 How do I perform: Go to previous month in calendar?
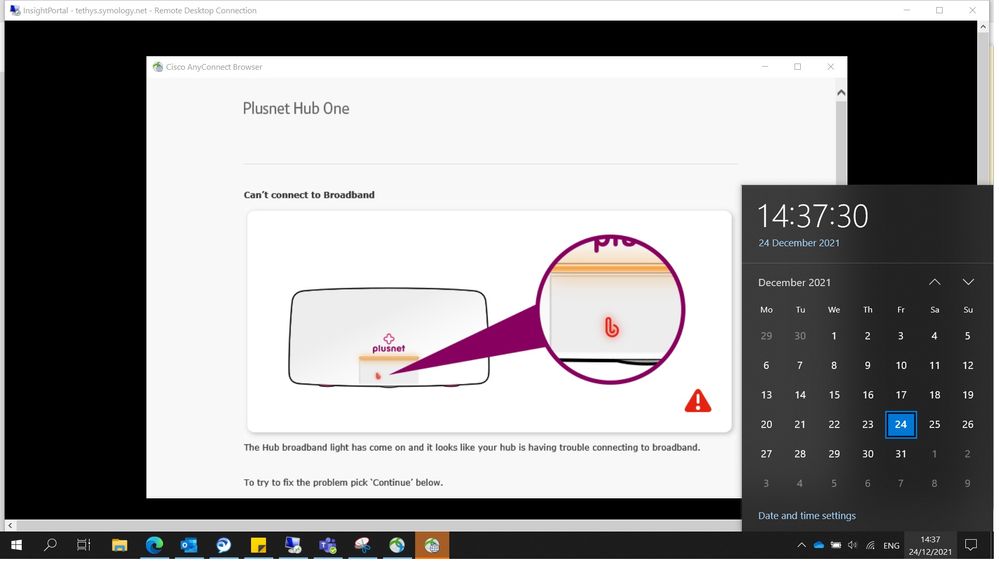tap(934, 282)
